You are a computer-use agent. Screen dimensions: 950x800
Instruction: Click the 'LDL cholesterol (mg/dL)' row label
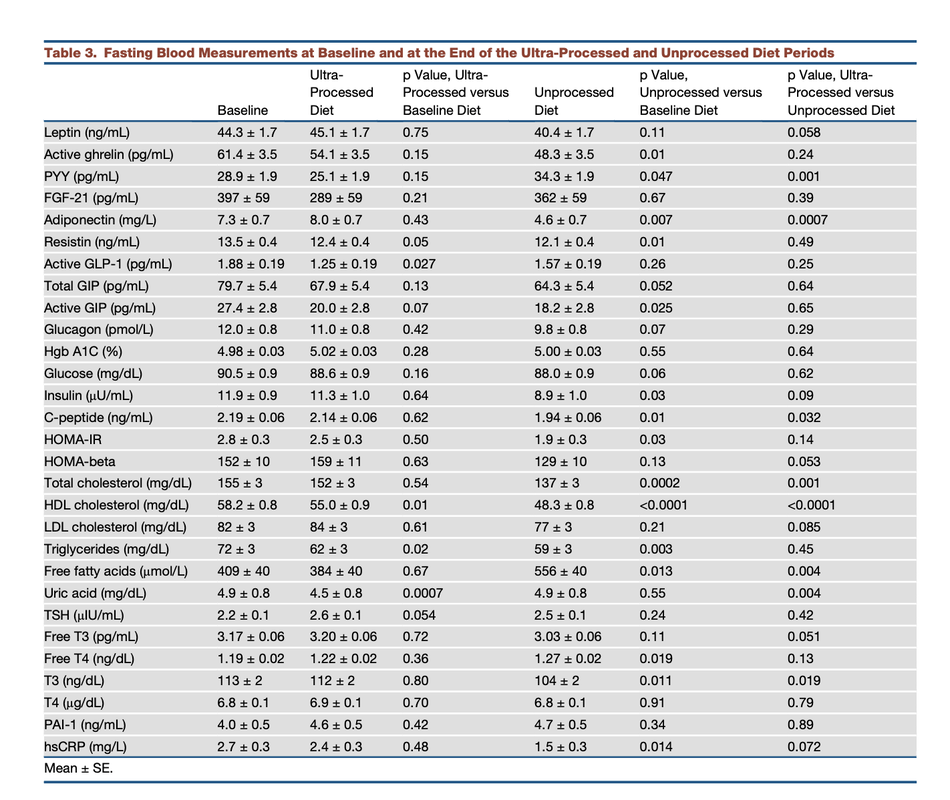[x=115, y=527]
